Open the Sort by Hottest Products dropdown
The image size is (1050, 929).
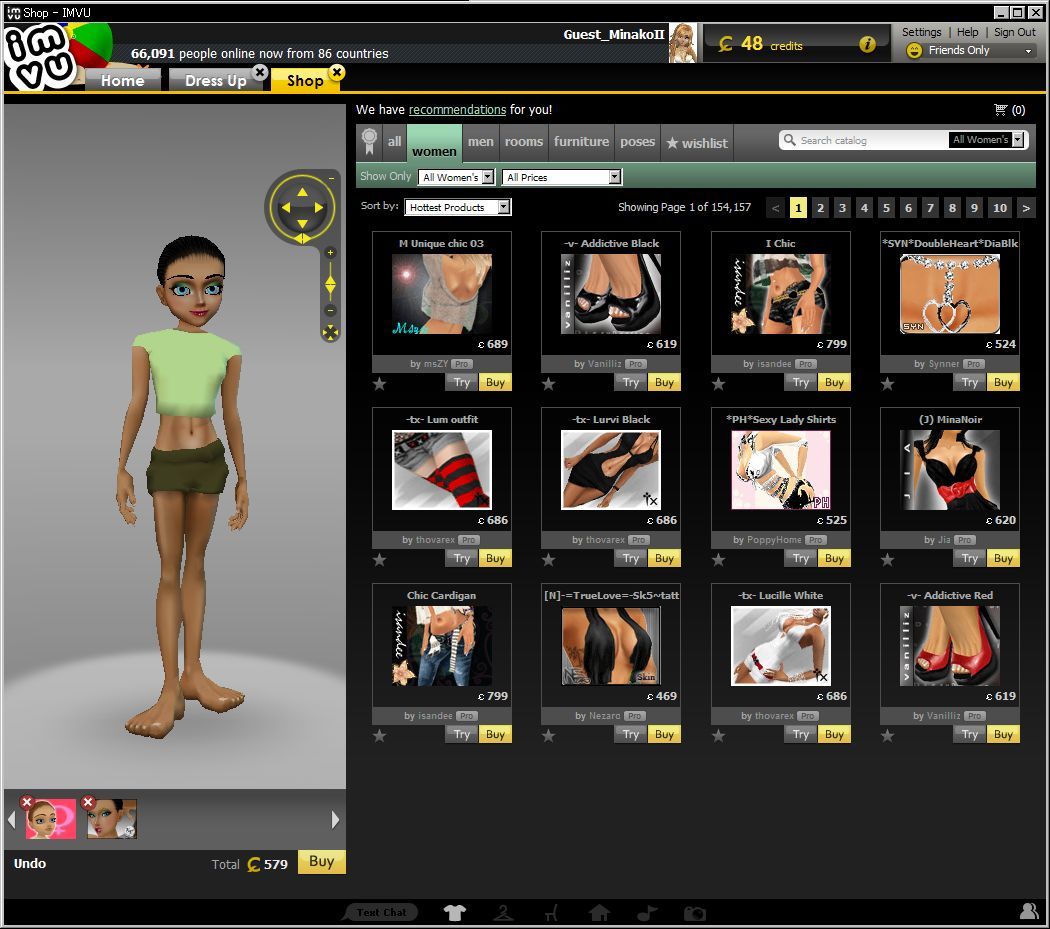click(x=457, y=207)
